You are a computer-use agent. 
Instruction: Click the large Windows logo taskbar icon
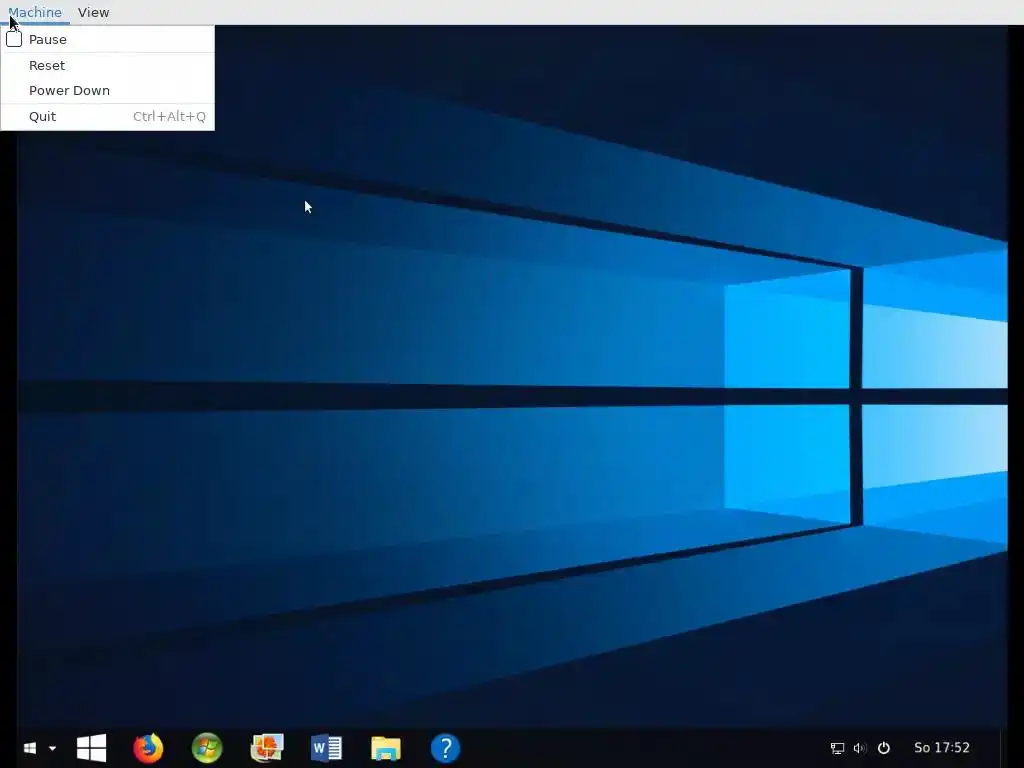pos(91,748)
